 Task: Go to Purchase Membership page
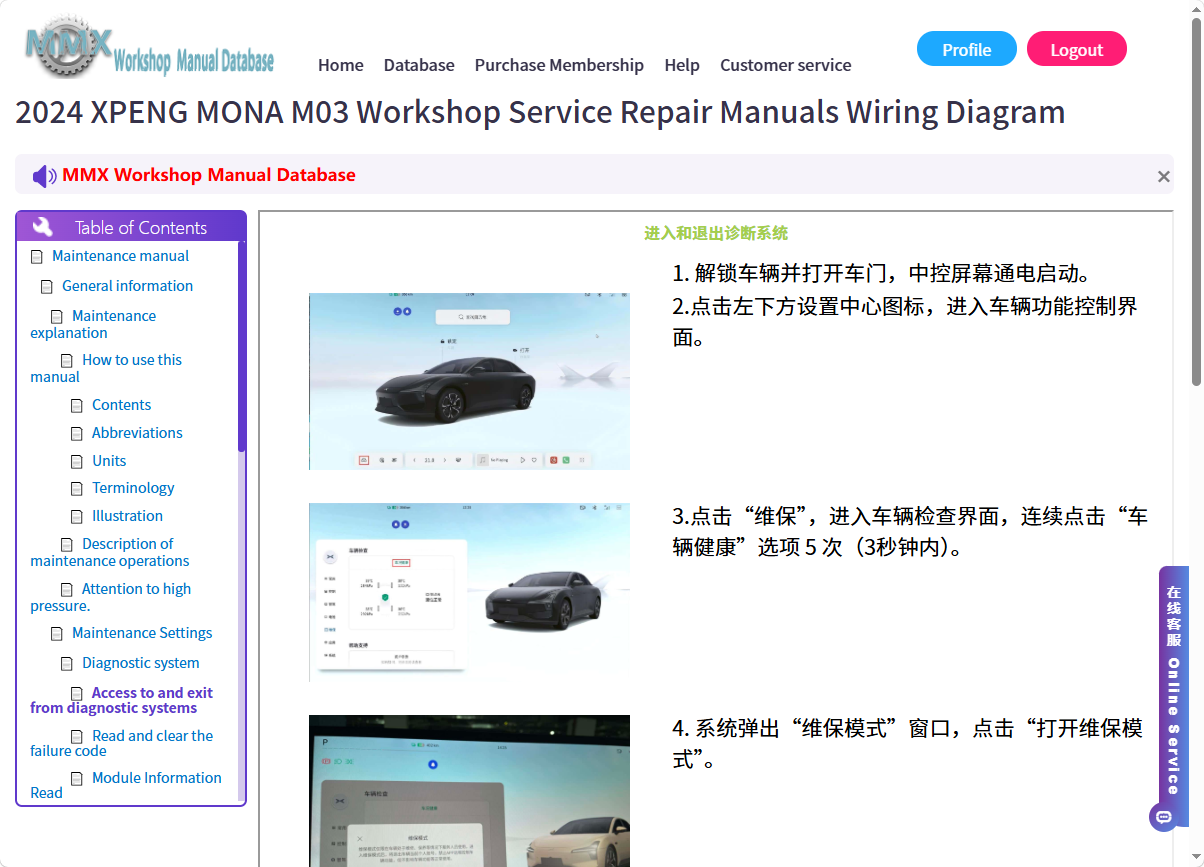pyautogui.click(x=559, y=65)
